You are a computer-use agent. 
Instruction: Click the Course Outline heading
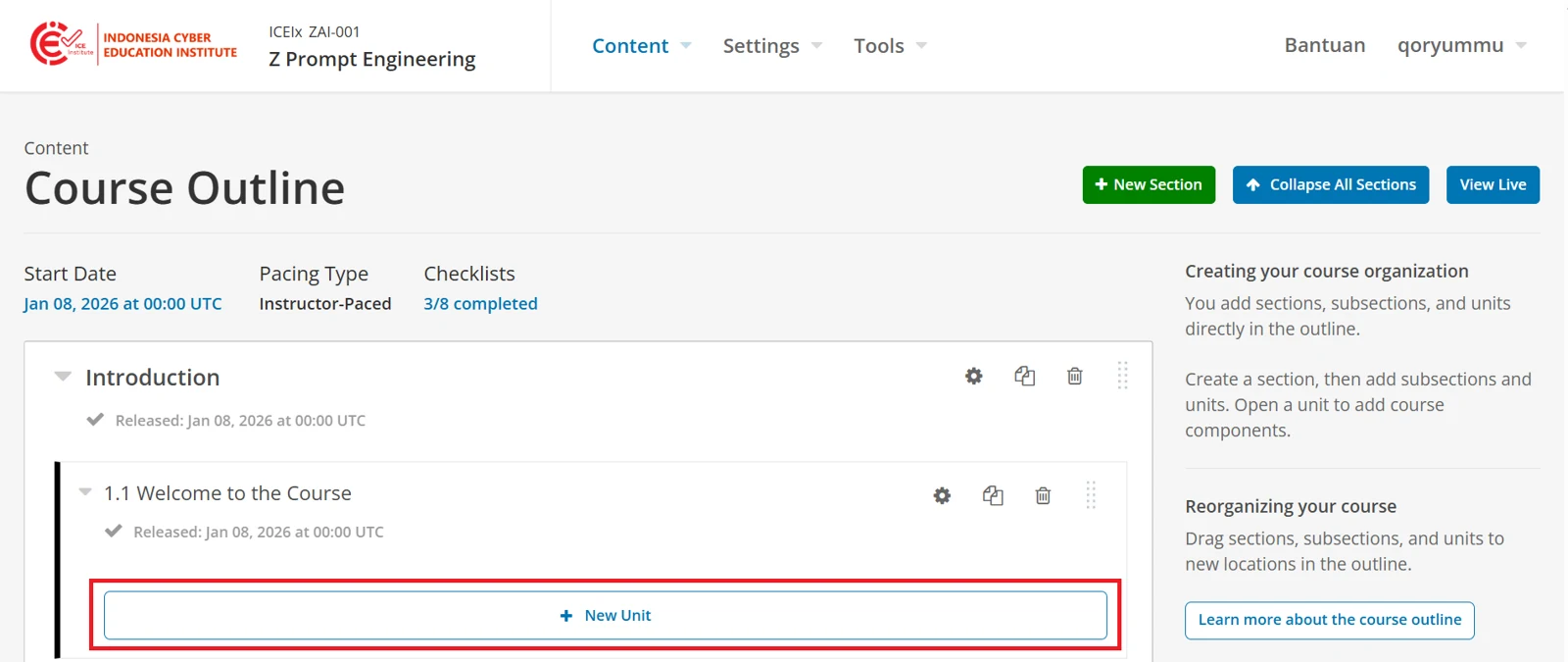(185, 188)
